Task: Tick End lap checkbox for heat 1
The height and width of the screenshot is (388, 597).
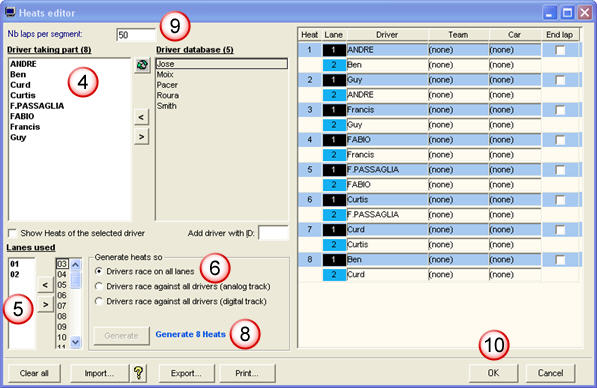Action: (560, 50)
